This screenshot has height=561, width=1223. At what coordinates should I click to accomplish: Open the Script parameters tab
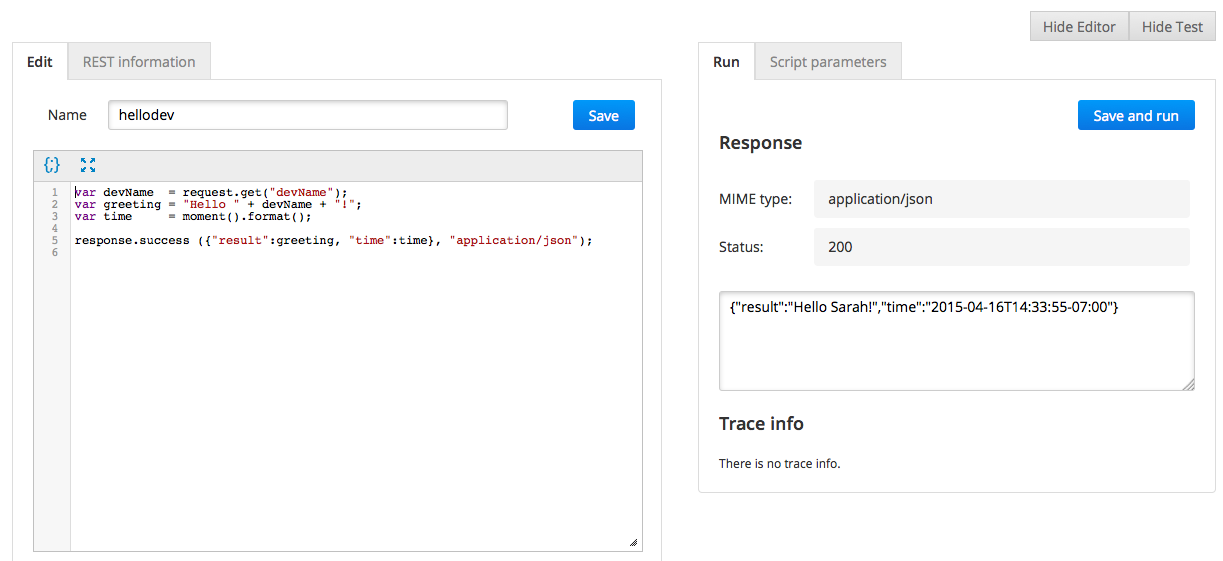click(828, 62)
